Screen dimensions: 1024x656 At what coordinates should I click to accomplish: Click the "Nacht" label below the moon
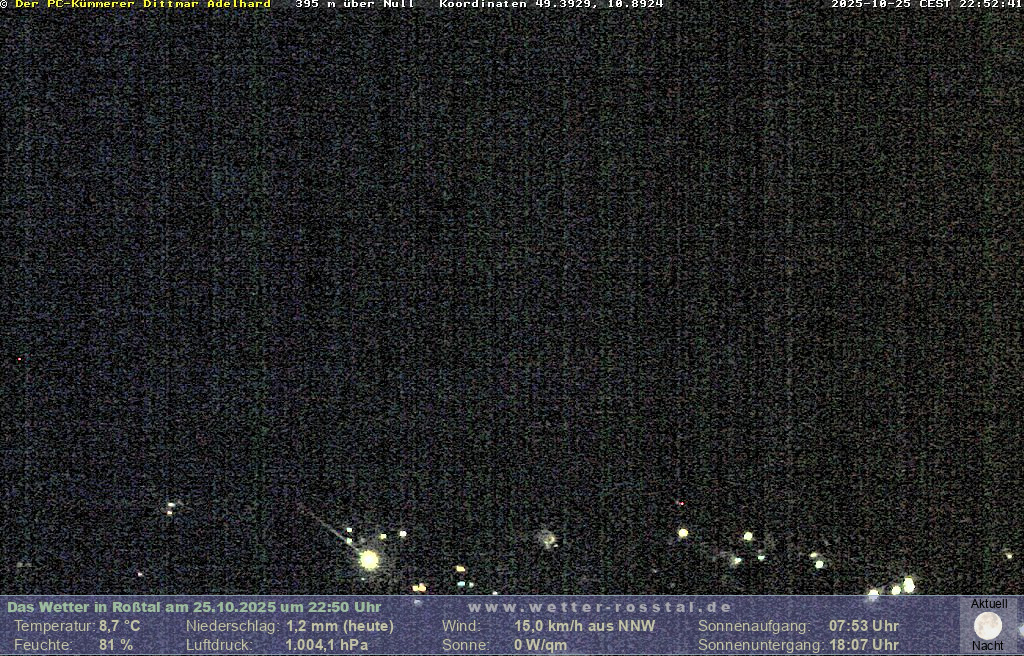click(988, 646)
